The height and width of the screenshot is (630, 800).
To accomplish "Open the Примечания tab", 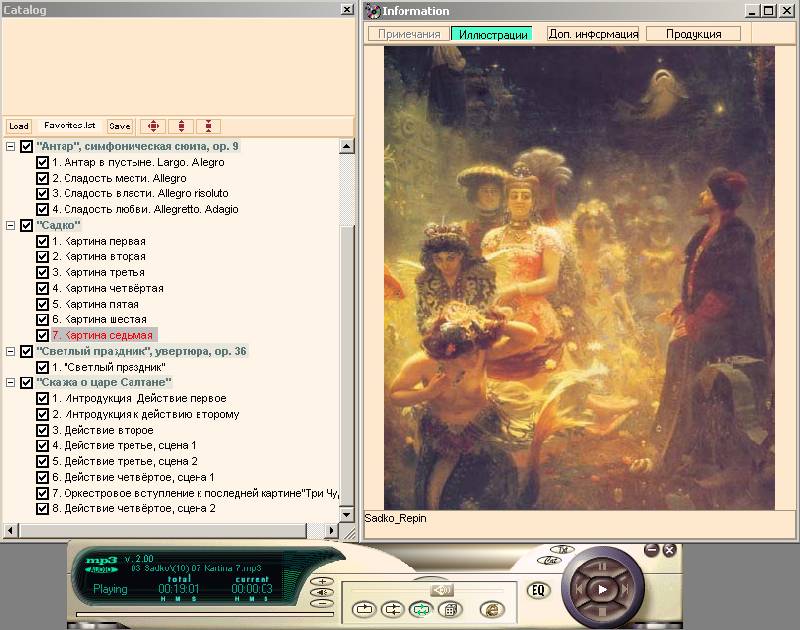I will tap(409, 34).
